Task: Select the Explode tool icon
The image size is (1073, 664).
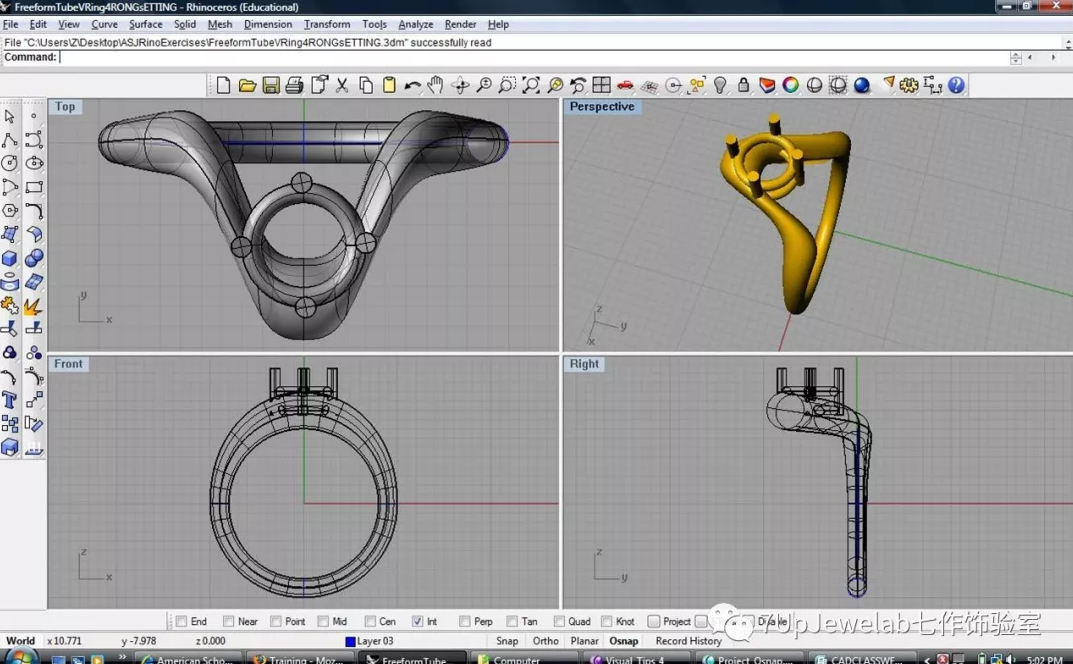Action: pyautogui.click(x=33, y=306)
